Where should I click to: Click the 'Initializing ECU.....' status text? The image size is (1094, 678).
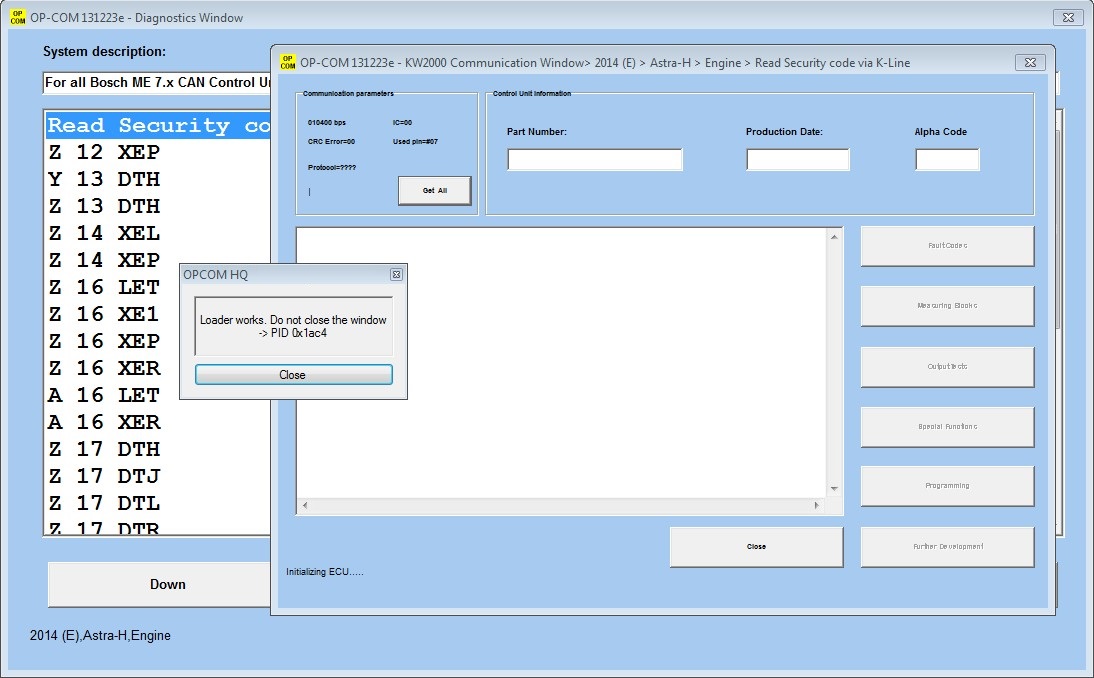324,572
